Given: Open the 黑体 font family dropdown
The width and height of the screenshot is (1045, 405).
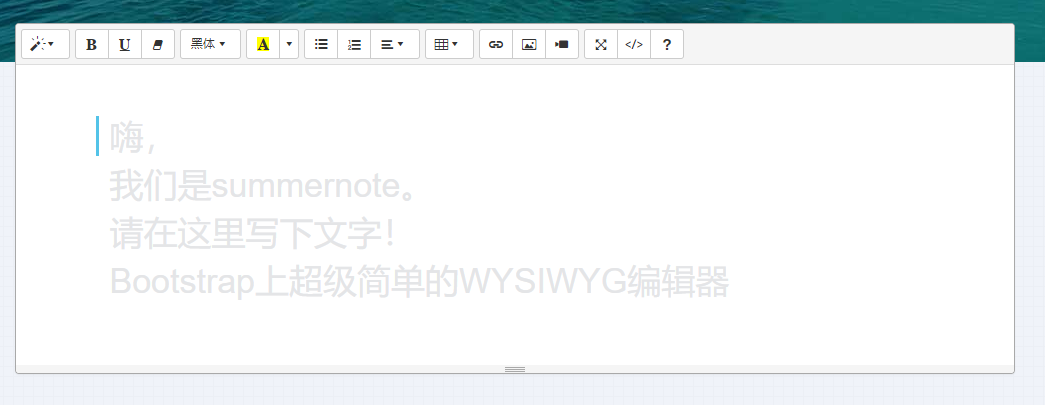Looking at the screenshot, I should 210,44.
